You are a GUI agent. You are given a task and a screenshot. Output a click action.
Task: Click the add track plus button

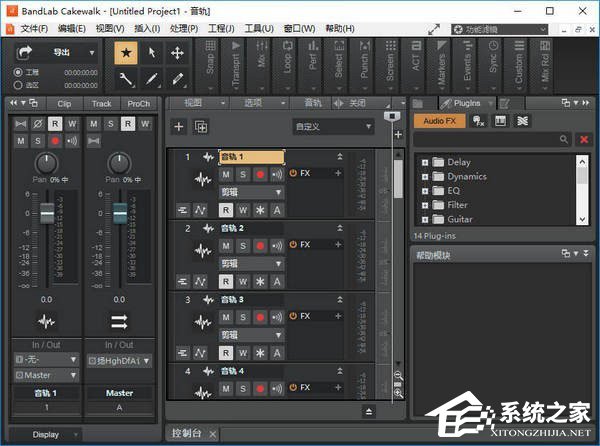(179, 127)
